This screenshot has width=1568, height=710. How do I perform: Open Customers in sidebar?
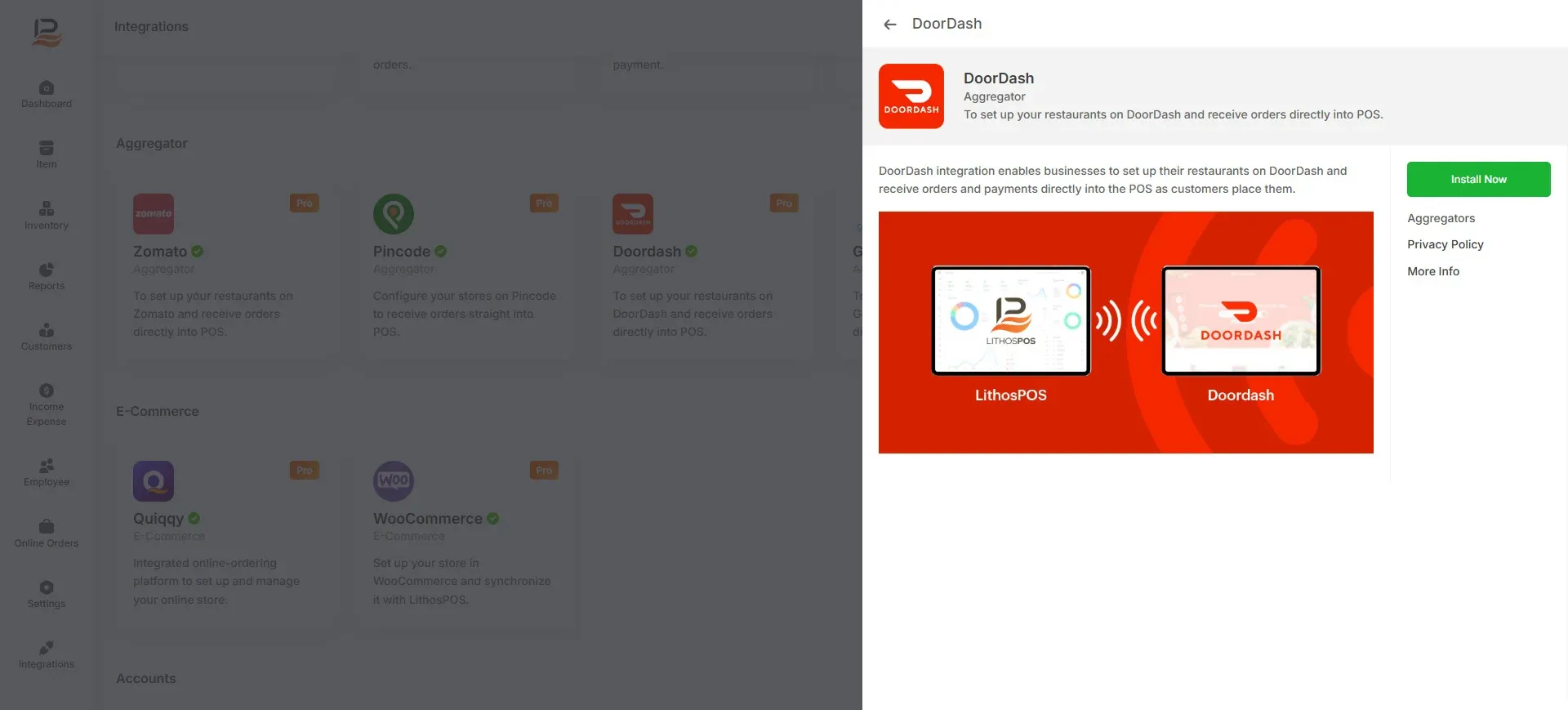tap(47, 337)
